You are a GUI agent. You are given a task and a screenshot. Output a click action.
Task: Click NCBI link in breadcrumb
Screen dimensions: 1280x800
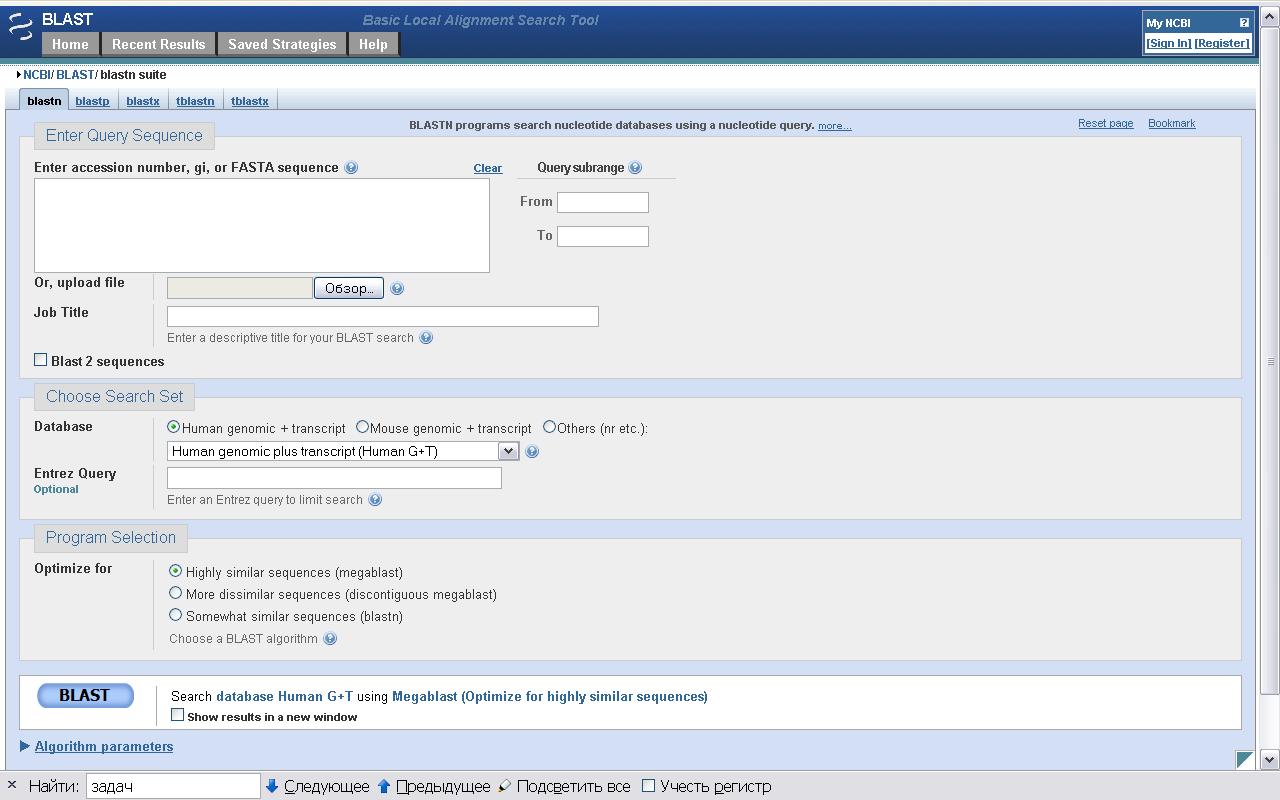pos(37,75)
